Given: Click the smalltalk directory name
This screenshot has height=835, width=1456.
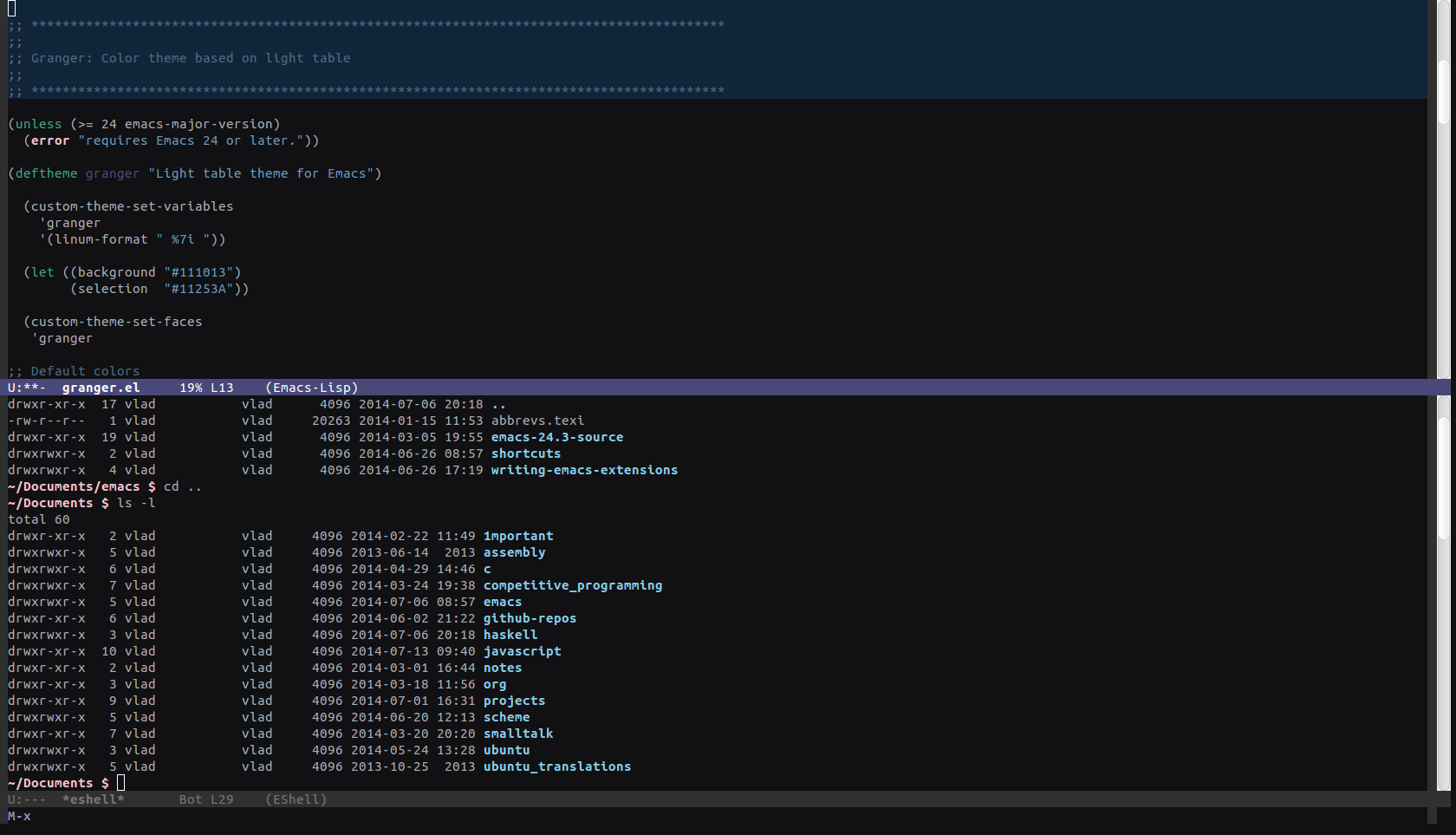Looking at the screenshot, I should 518,734.
